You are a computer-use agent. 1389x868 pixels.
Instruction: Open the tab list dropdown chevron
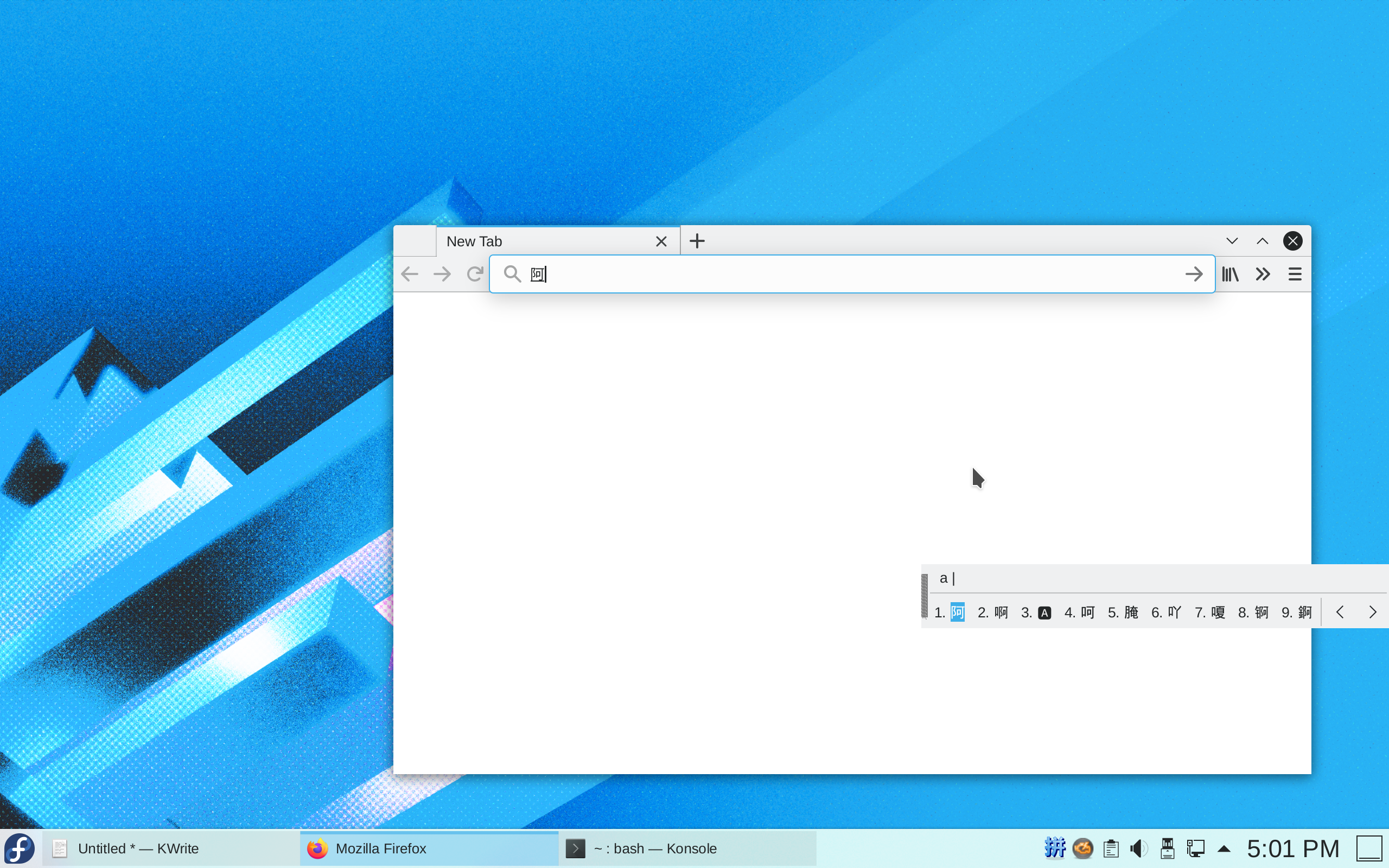[1232, 240]
